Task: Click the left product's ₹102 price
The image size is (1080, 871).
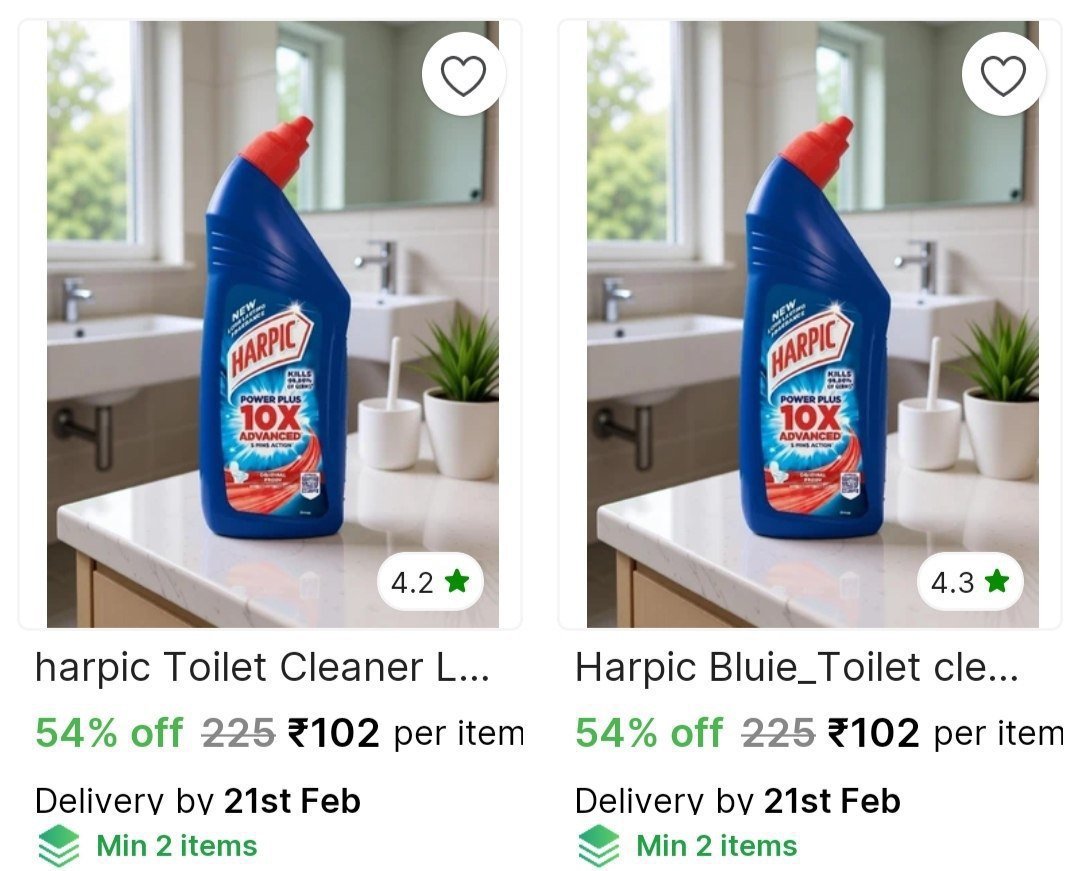Action: click(x=333, y=733)
